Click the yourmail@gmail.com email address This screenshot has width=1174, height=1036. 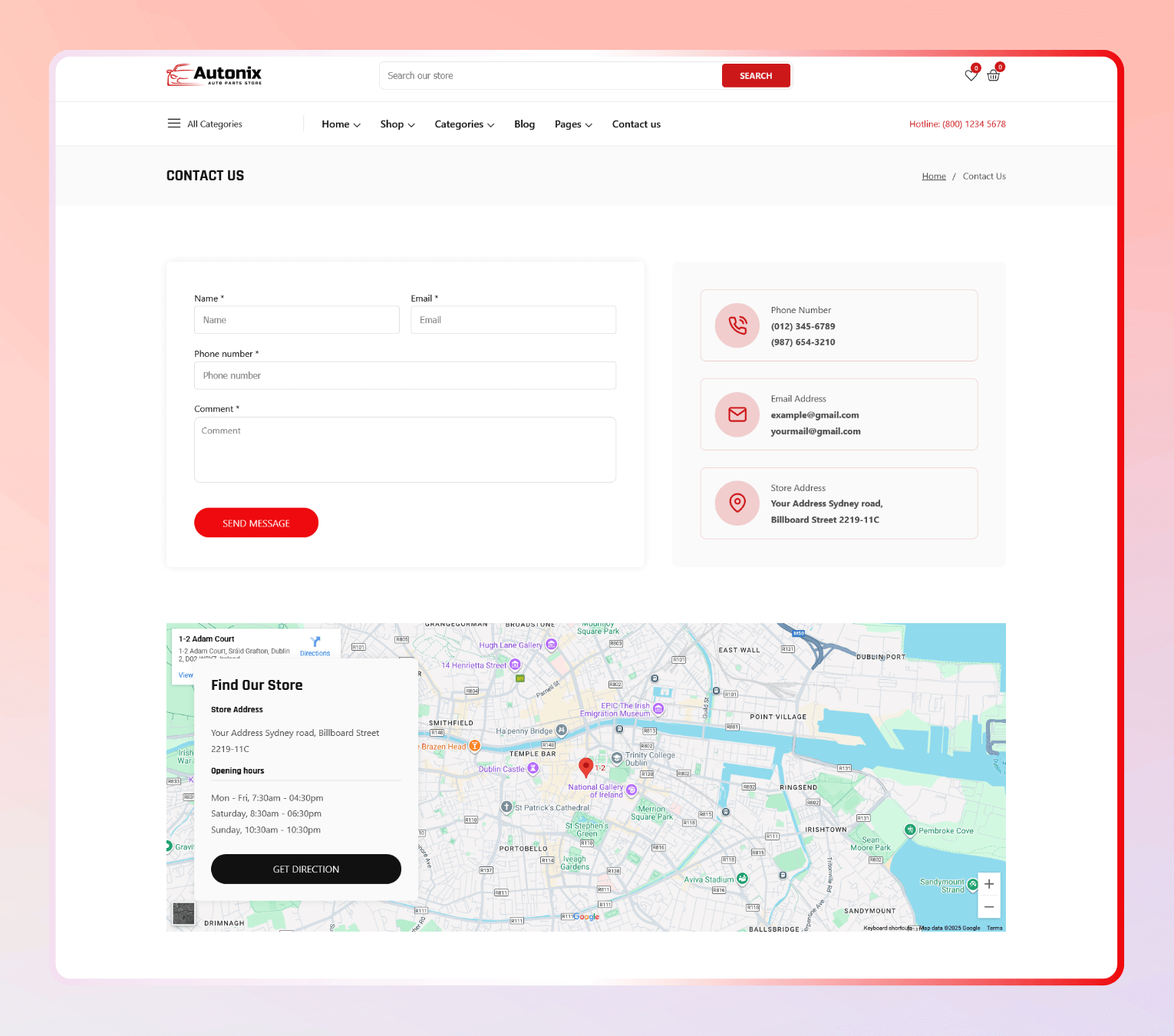pos(816,431)
